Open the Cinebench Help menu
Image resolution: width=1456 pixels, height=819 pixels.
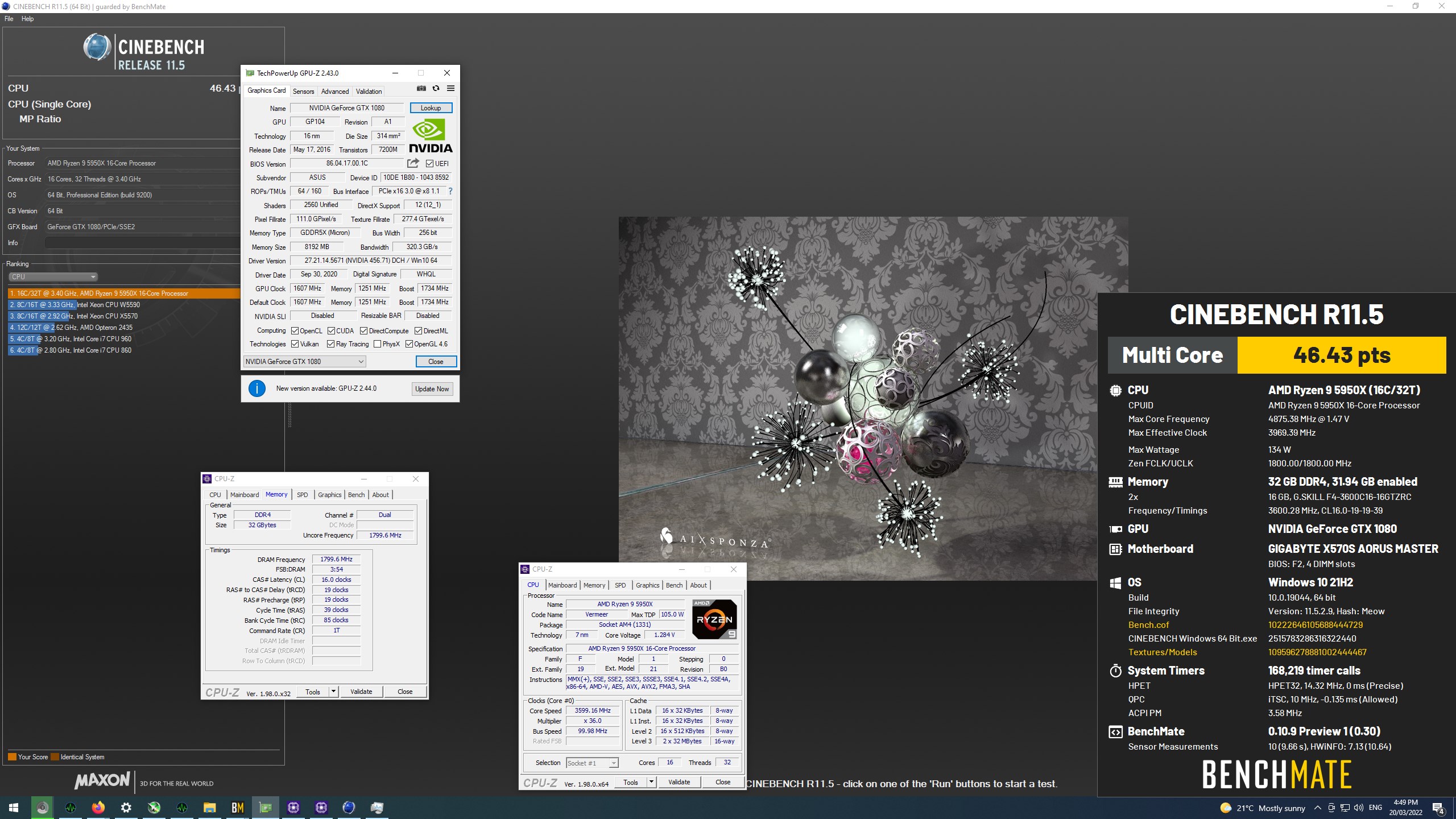(x=27, y=19)
